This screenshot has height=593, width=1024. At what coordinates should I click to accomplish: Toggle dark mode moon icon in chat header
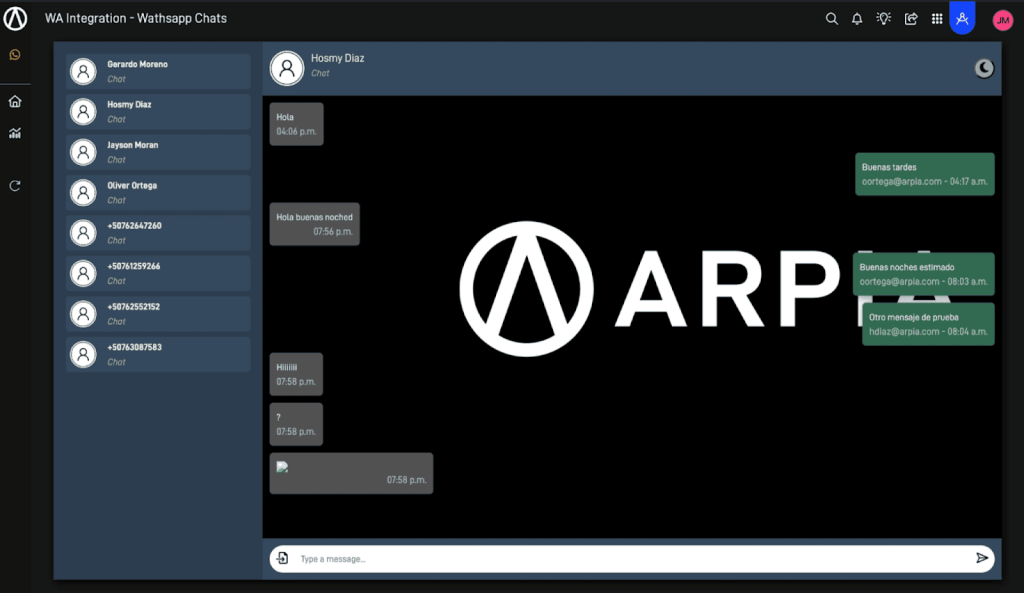point(984,68)
